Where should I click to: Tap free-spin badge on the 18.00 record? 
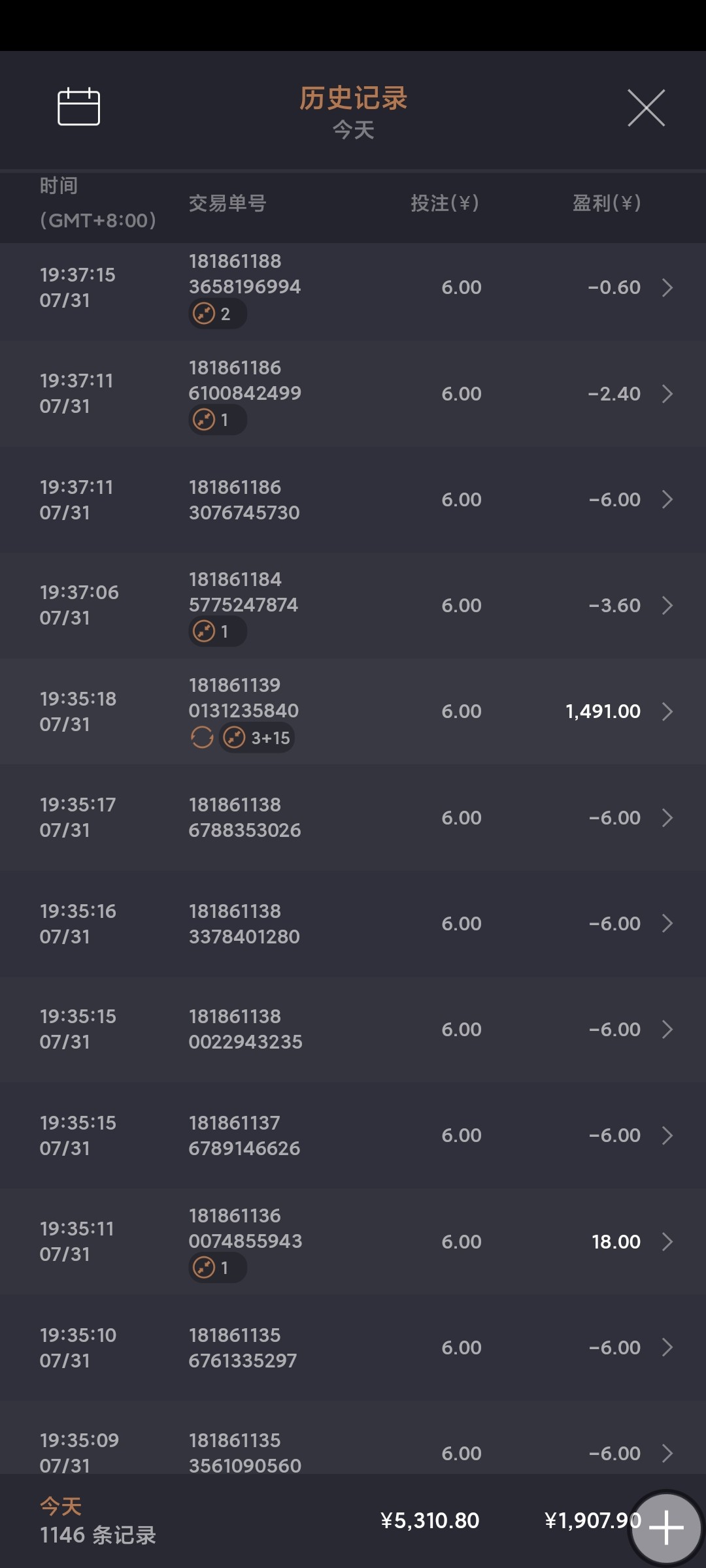tap(217, 1268)
